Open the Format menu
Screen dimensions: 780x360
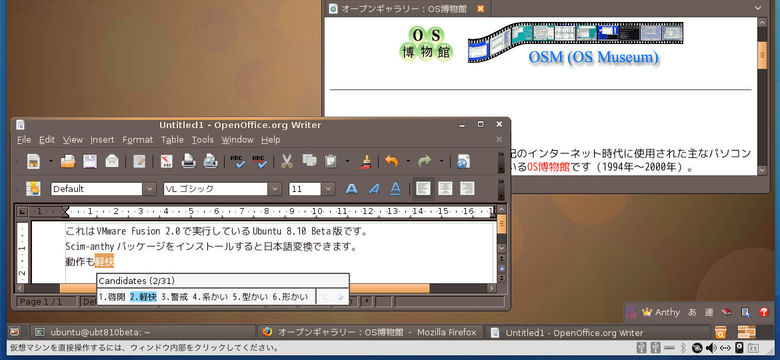tap(137, 140)
